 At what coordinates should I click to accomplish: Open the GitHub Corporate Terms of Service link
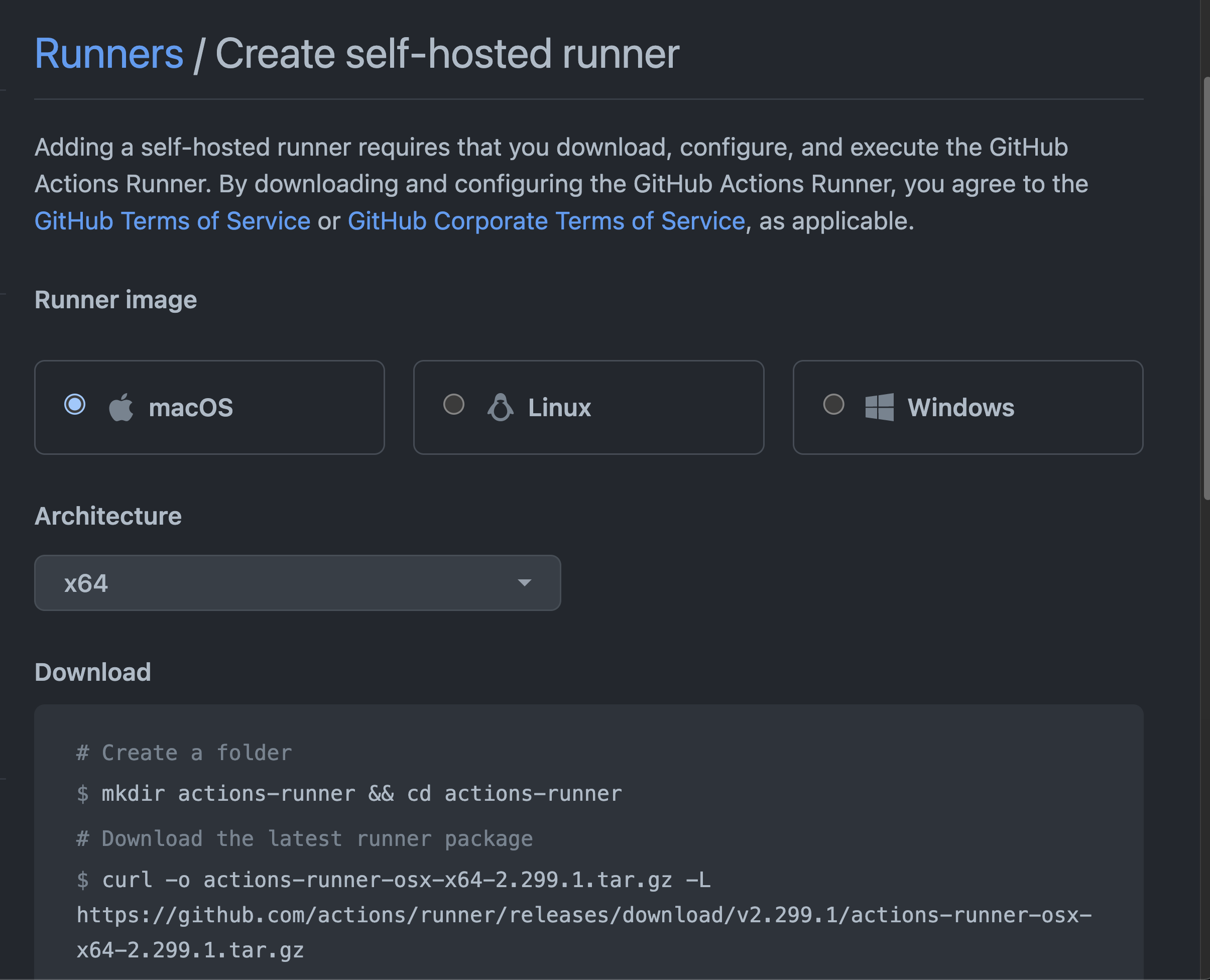tap(546, 221)
